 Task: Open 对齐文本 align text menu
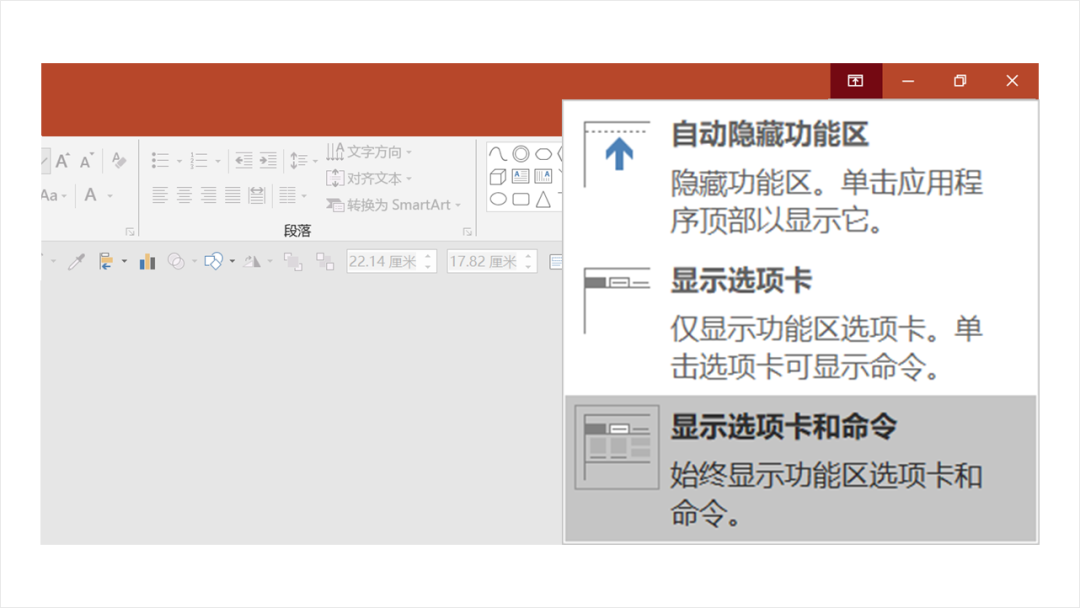369,178
